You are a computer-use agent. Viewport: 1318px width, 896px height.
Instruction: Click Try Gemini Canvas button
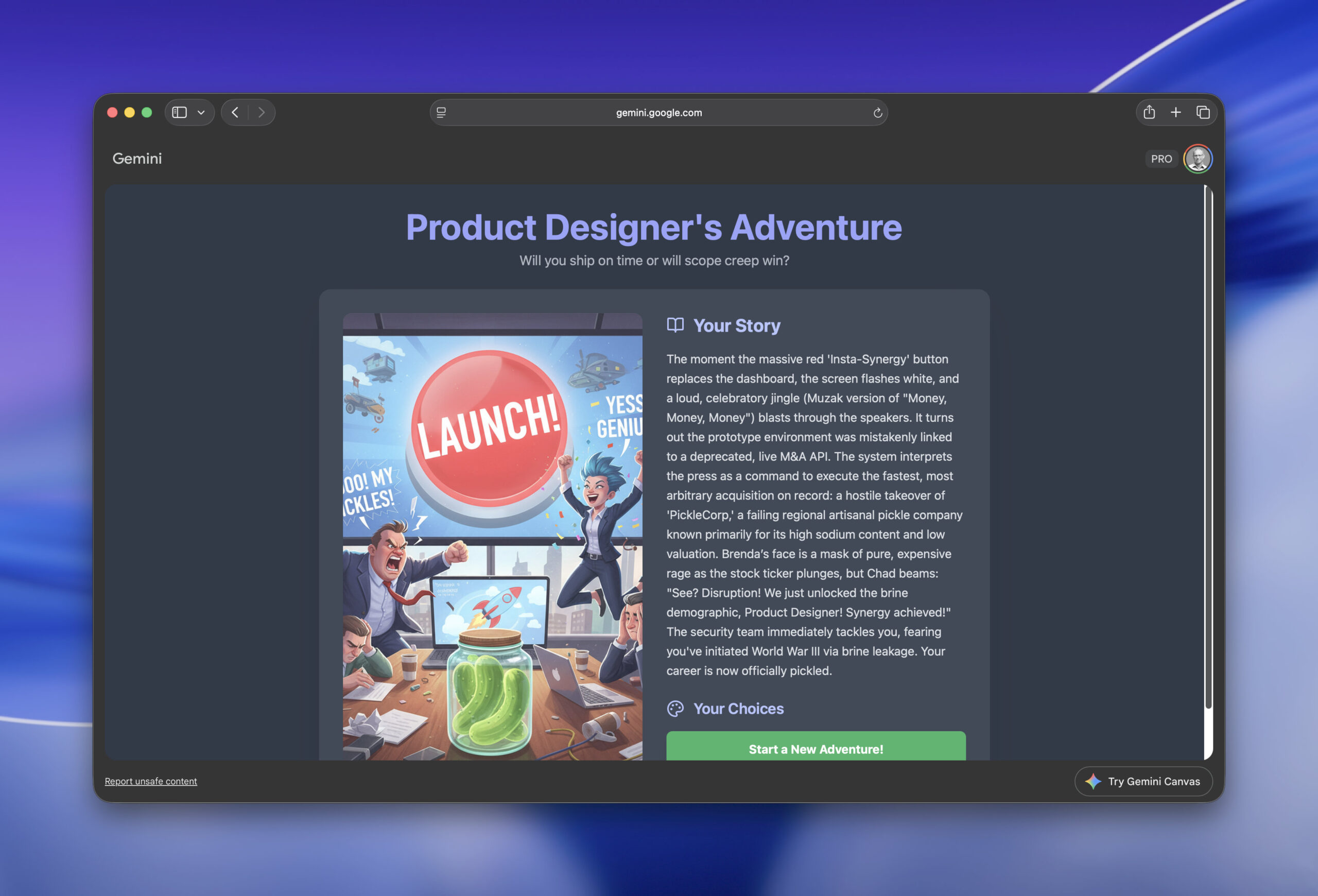coord(1143,781)
